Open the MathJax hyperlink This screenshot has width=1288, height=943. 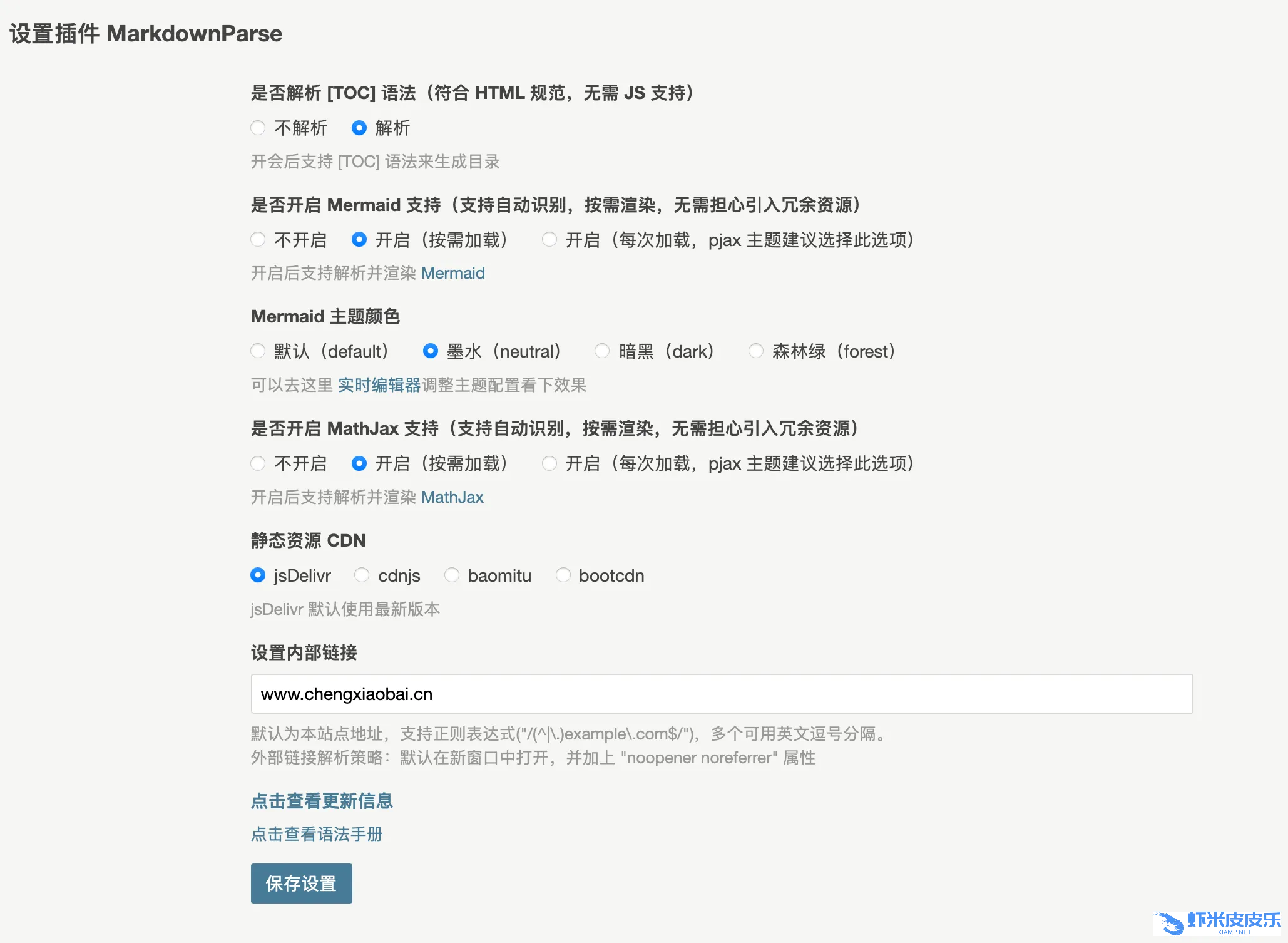coord(452,497)
